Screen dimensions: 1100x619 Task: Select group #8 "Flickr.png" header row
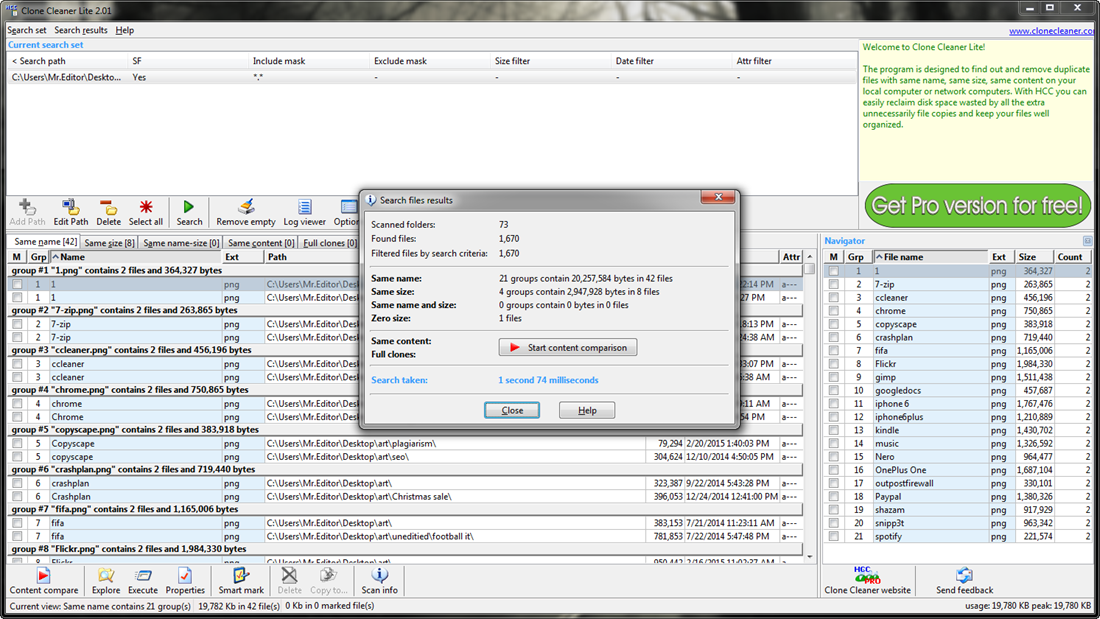coord(405,549)
